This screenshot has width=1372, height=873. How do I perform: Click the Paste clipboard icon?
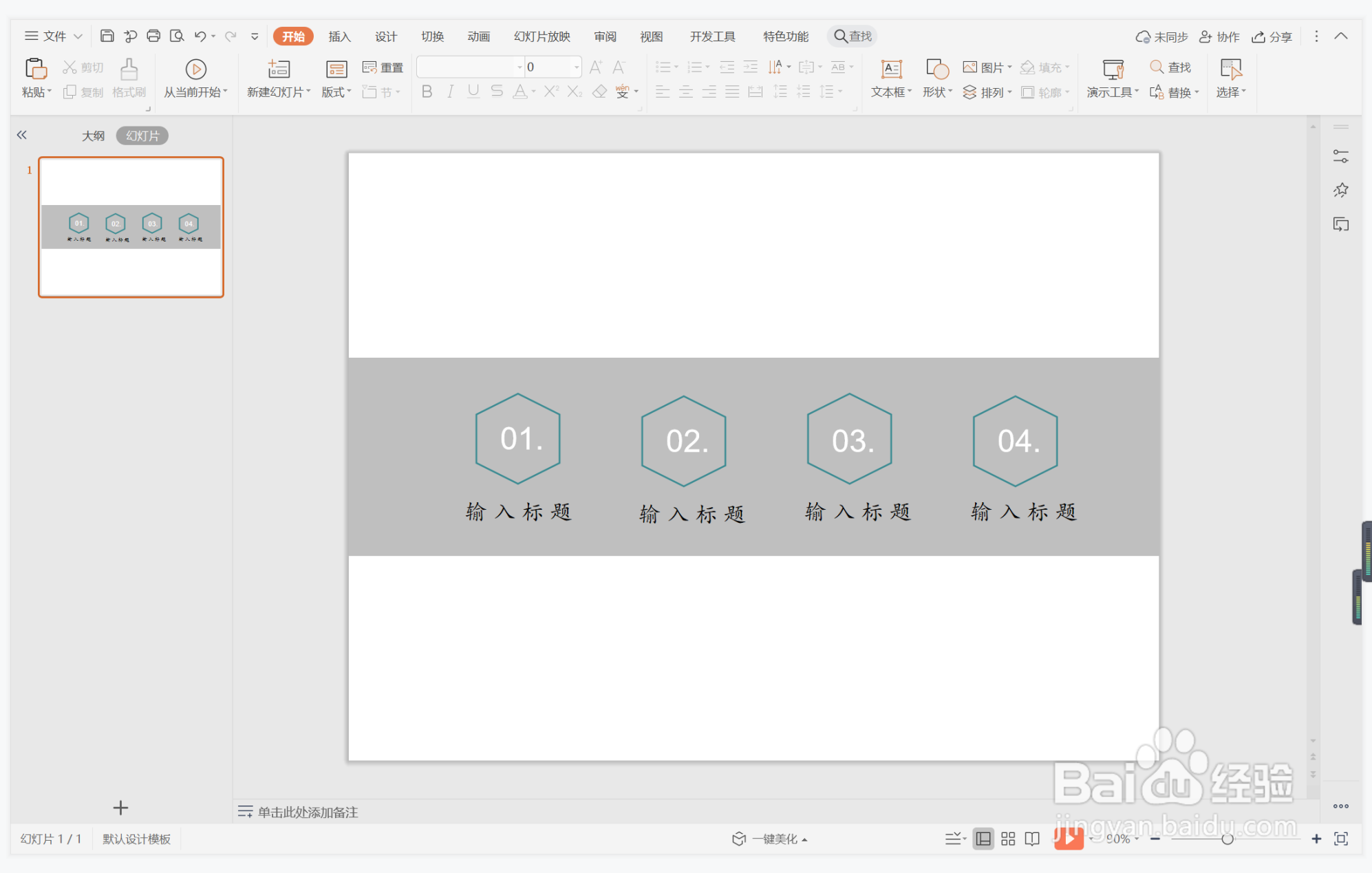coord(35,69)
